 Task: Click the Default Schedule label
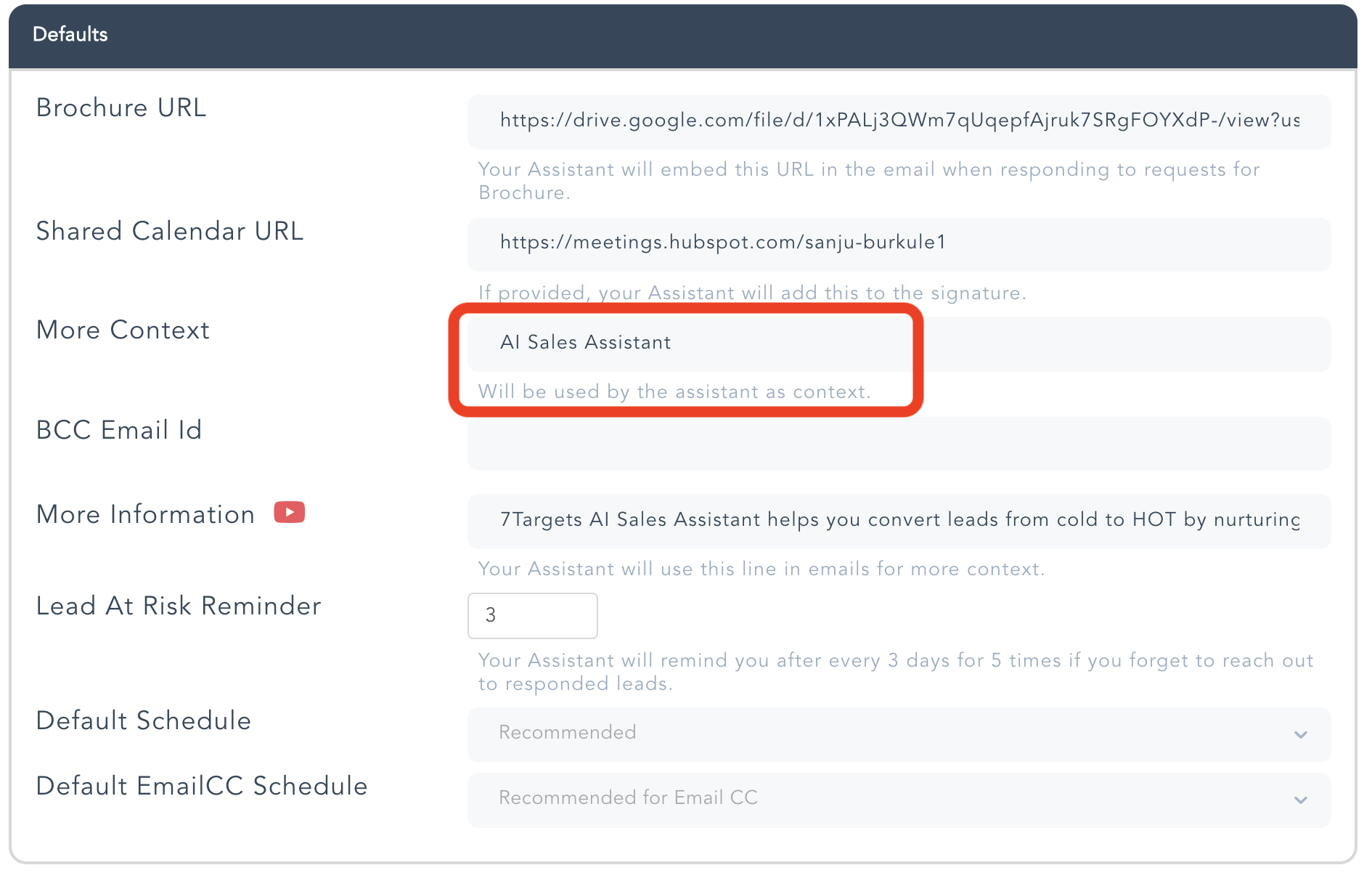click(144, 721)
